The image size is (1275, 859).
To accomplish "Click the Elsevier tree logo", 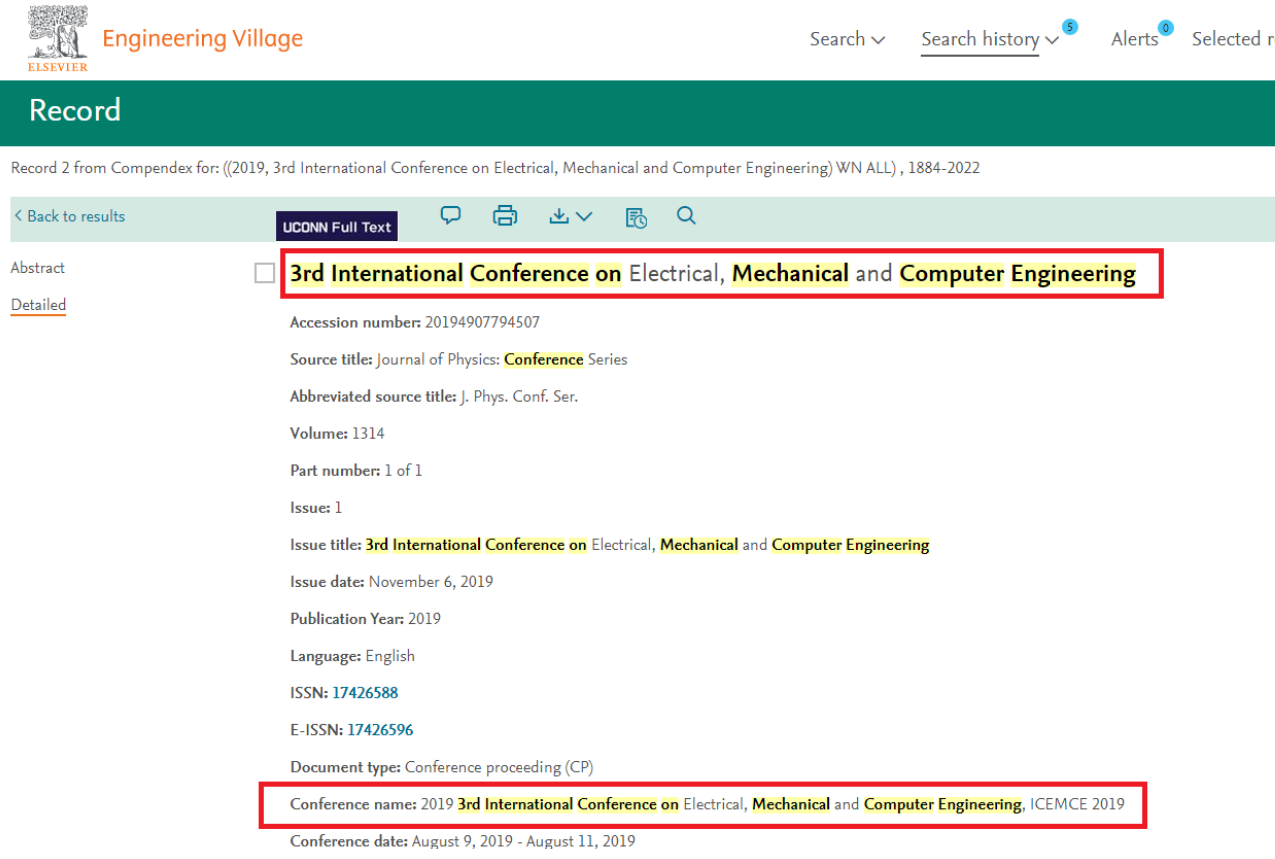I will pyautogui.click(x=57, y=40).
